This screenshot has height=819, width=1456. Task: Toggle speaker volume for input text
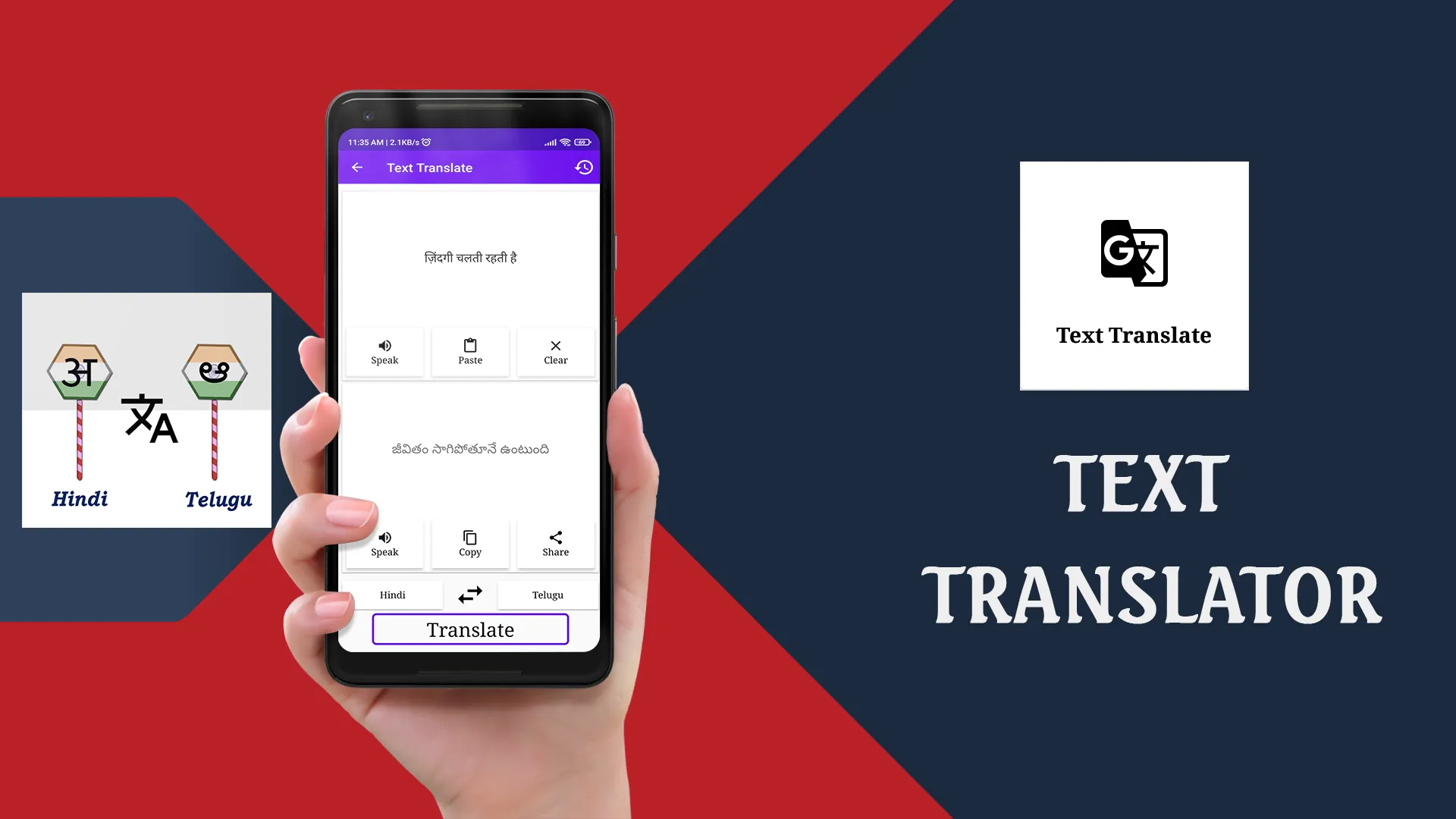coord(384,351)
